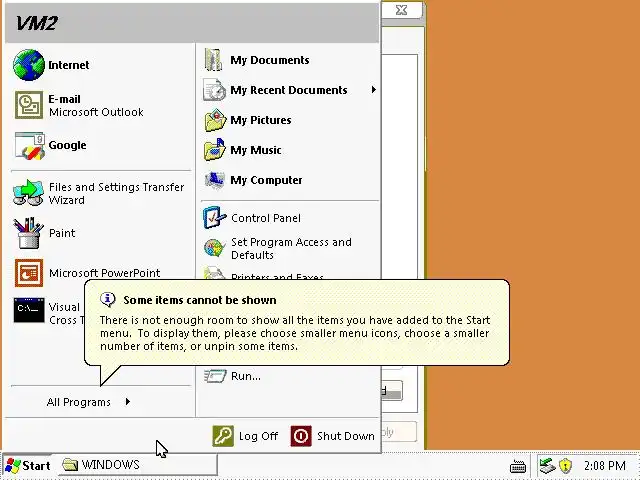Open Microsoft PowerPoint icon

click(29, 273)
